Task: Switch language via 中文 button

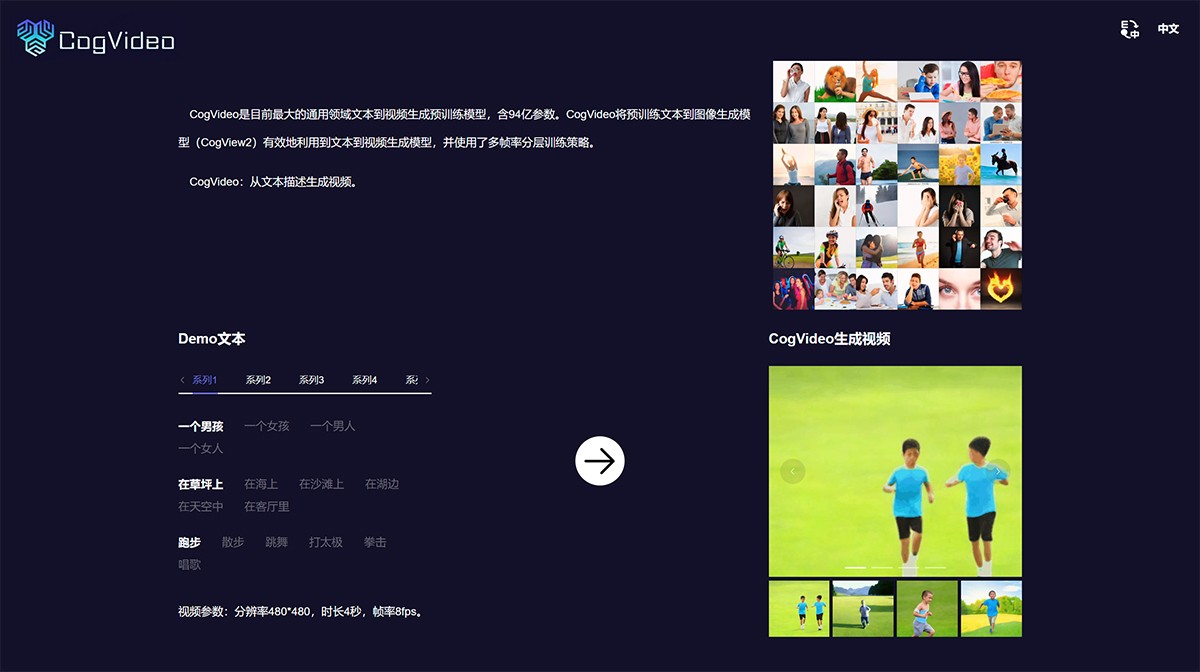Action: [x=1168, y=29]
